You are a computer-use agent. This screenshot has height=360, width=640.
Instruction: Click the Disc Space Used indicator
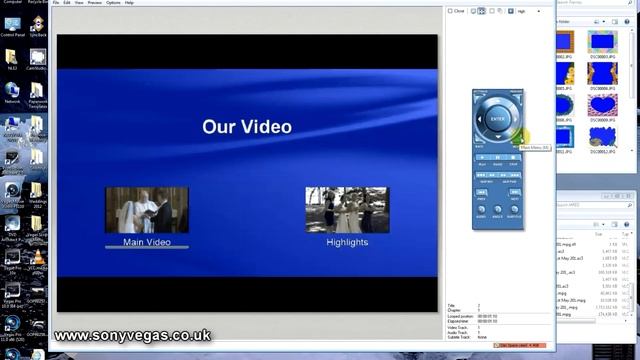pos(520,346)
